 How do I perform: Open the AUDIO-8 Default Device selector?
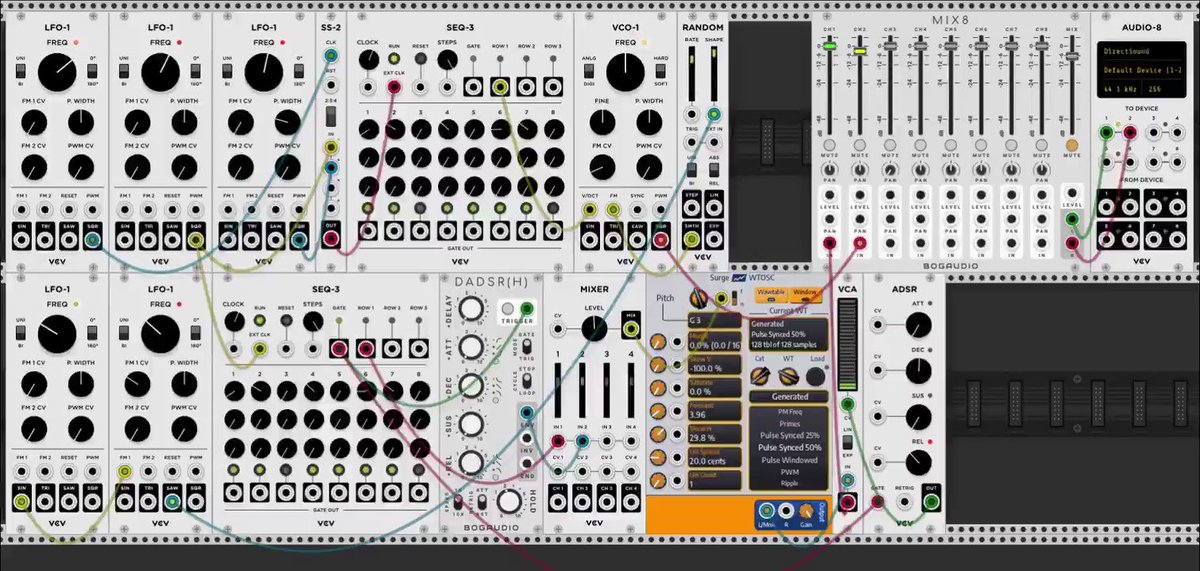(1143, 70)
